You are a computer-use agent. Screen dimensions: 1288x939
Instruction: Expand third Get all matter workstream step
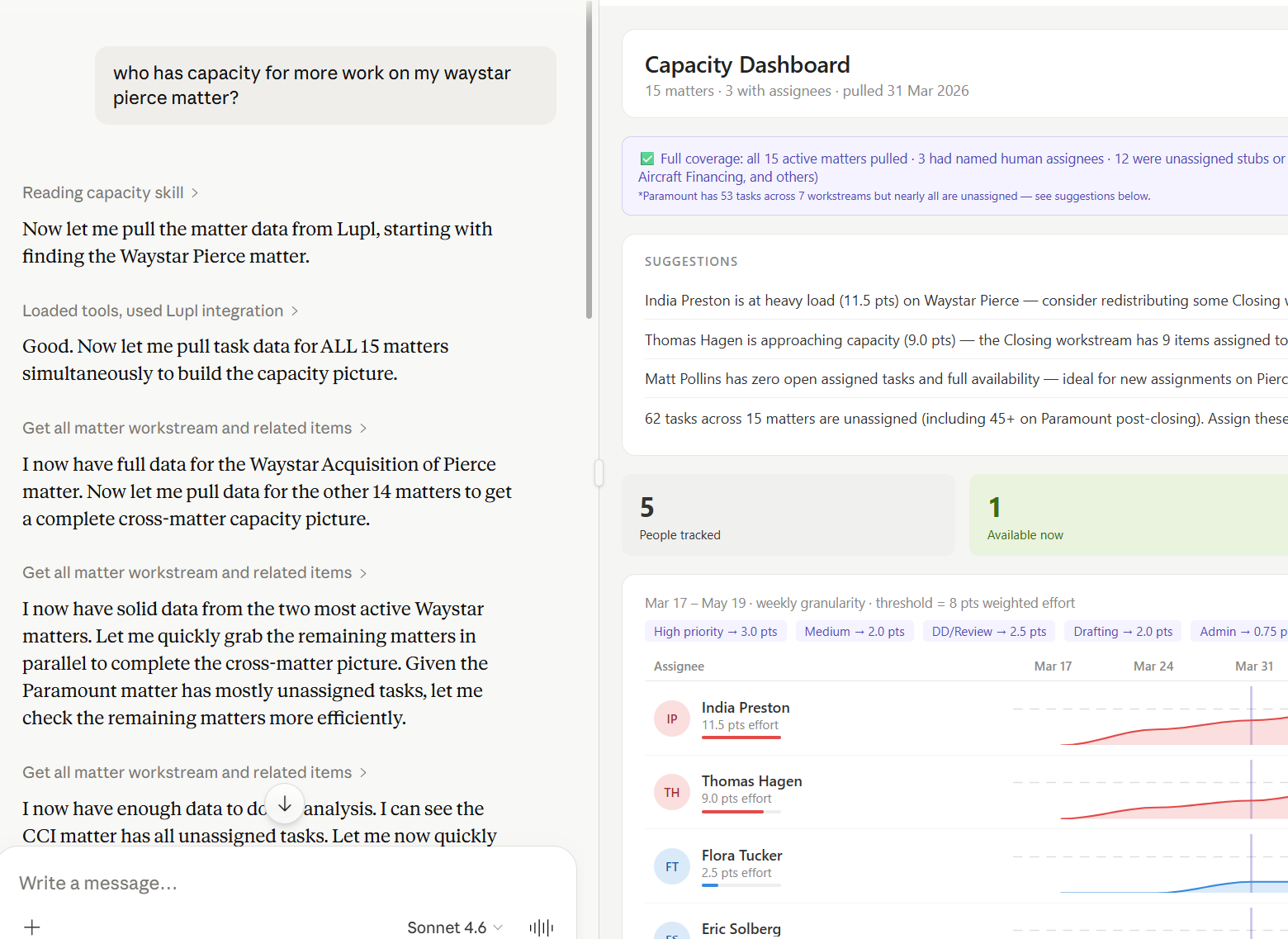click(x=195, y=772)
